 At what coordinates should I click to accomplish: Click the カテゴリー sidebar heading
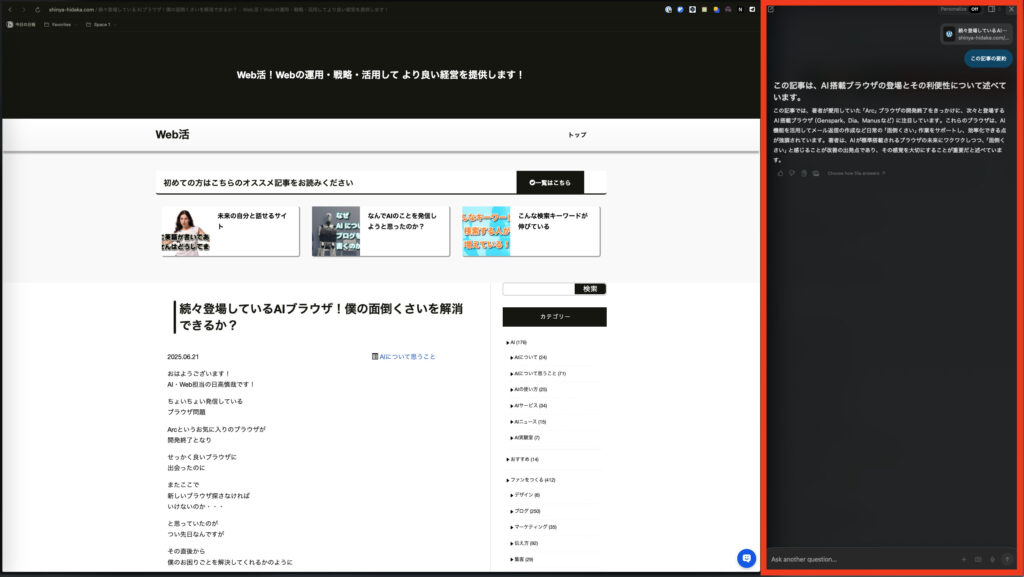(554, 317)
